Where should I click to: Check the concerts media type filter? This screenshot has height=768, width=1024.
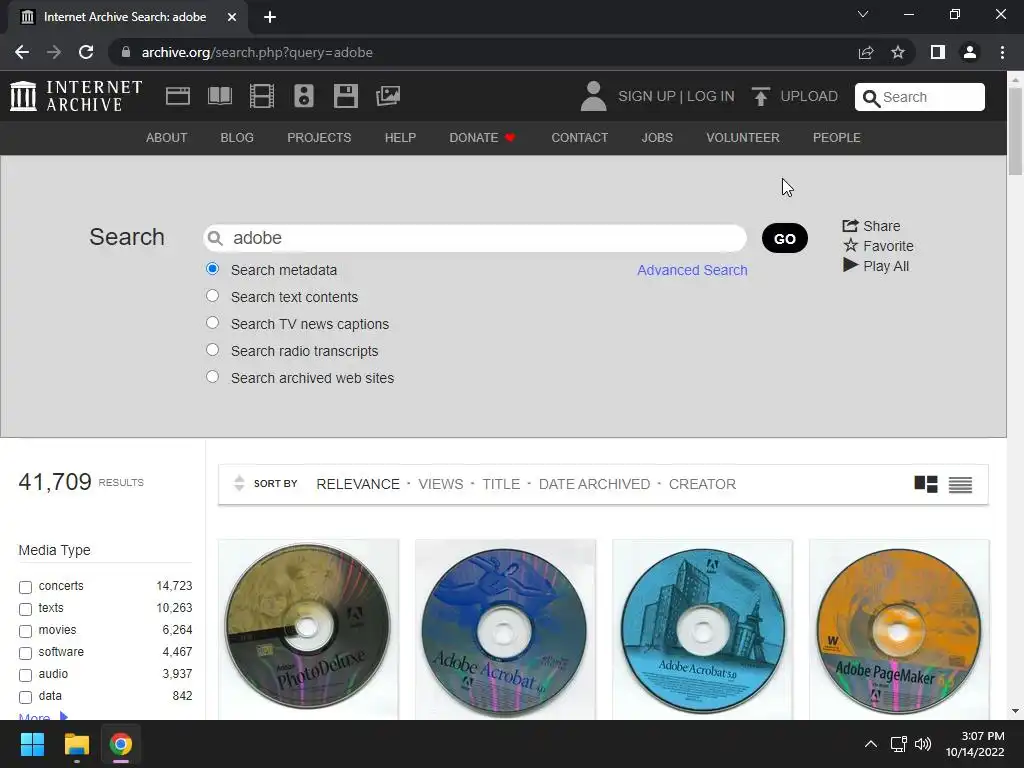25,587
